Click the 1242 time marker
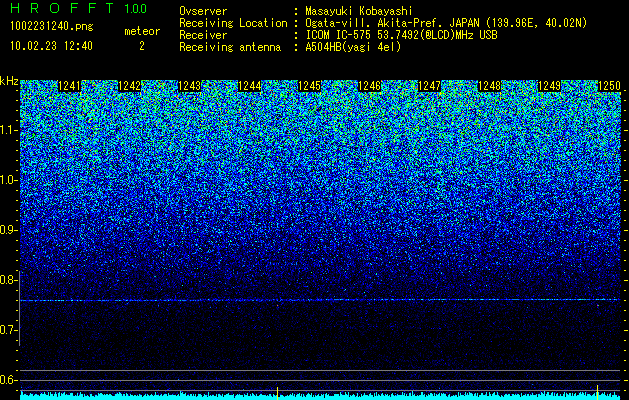Viewport: 629px width, 400px height. click(130, 86)
